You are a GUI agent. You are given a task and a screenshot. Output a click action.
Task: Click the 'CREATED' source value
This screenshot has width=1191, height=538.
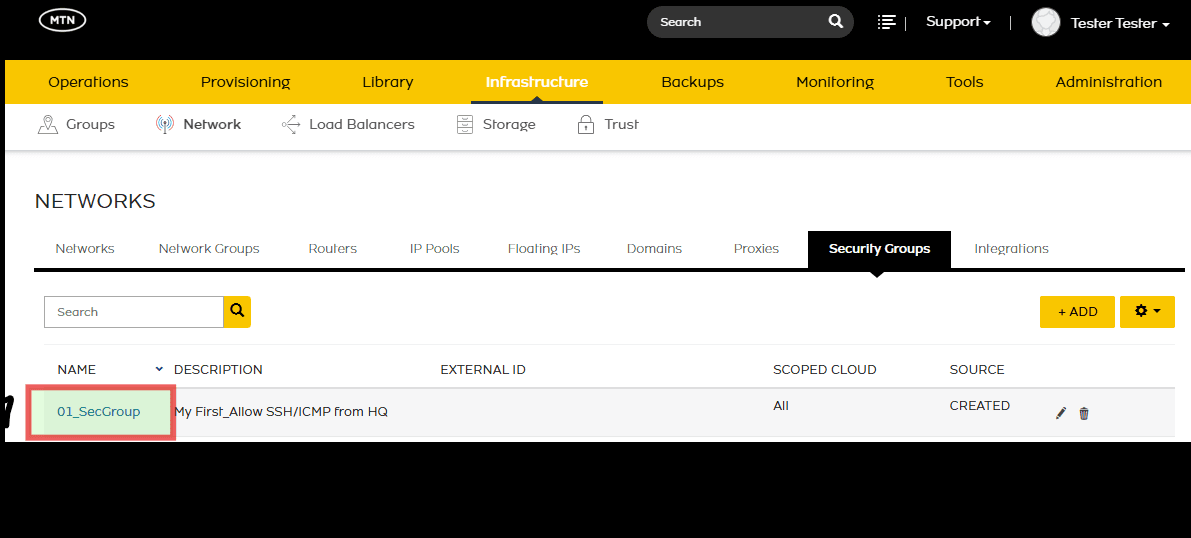click(x=980, y=406)
